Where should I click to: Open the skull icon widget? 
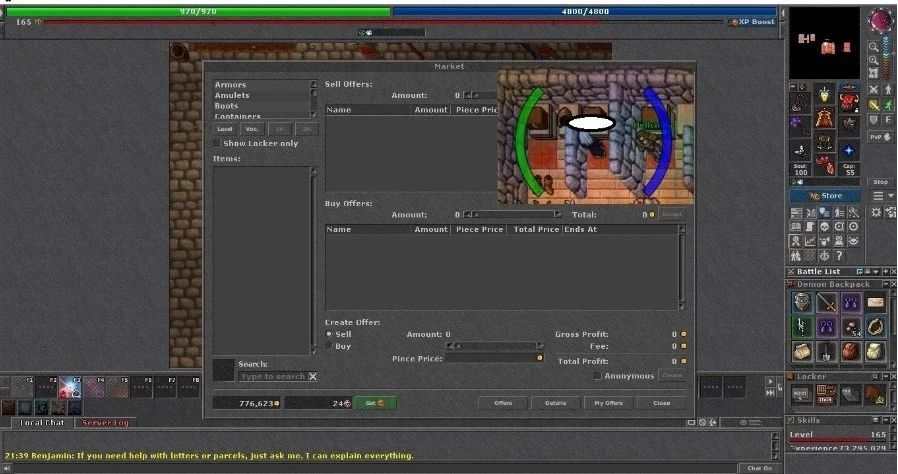point(824,227)
